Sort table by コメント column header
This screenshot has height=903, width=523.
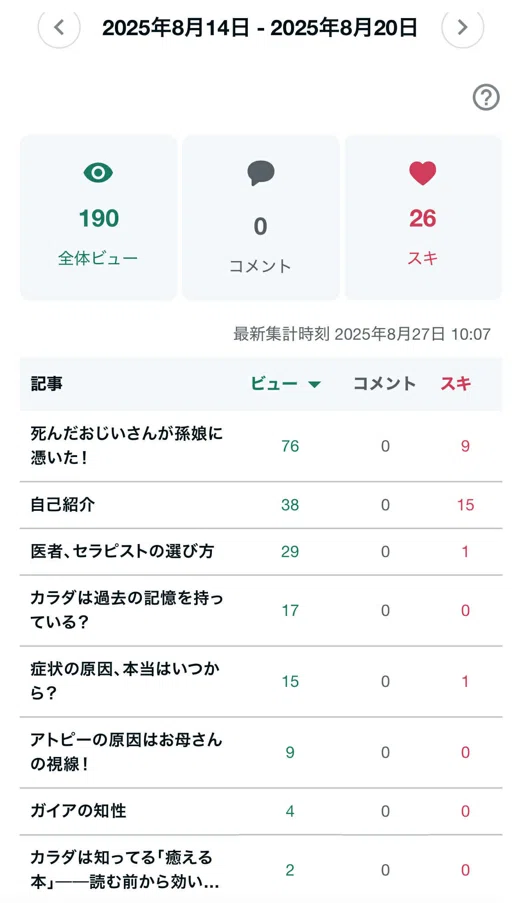tap(384, 384)
